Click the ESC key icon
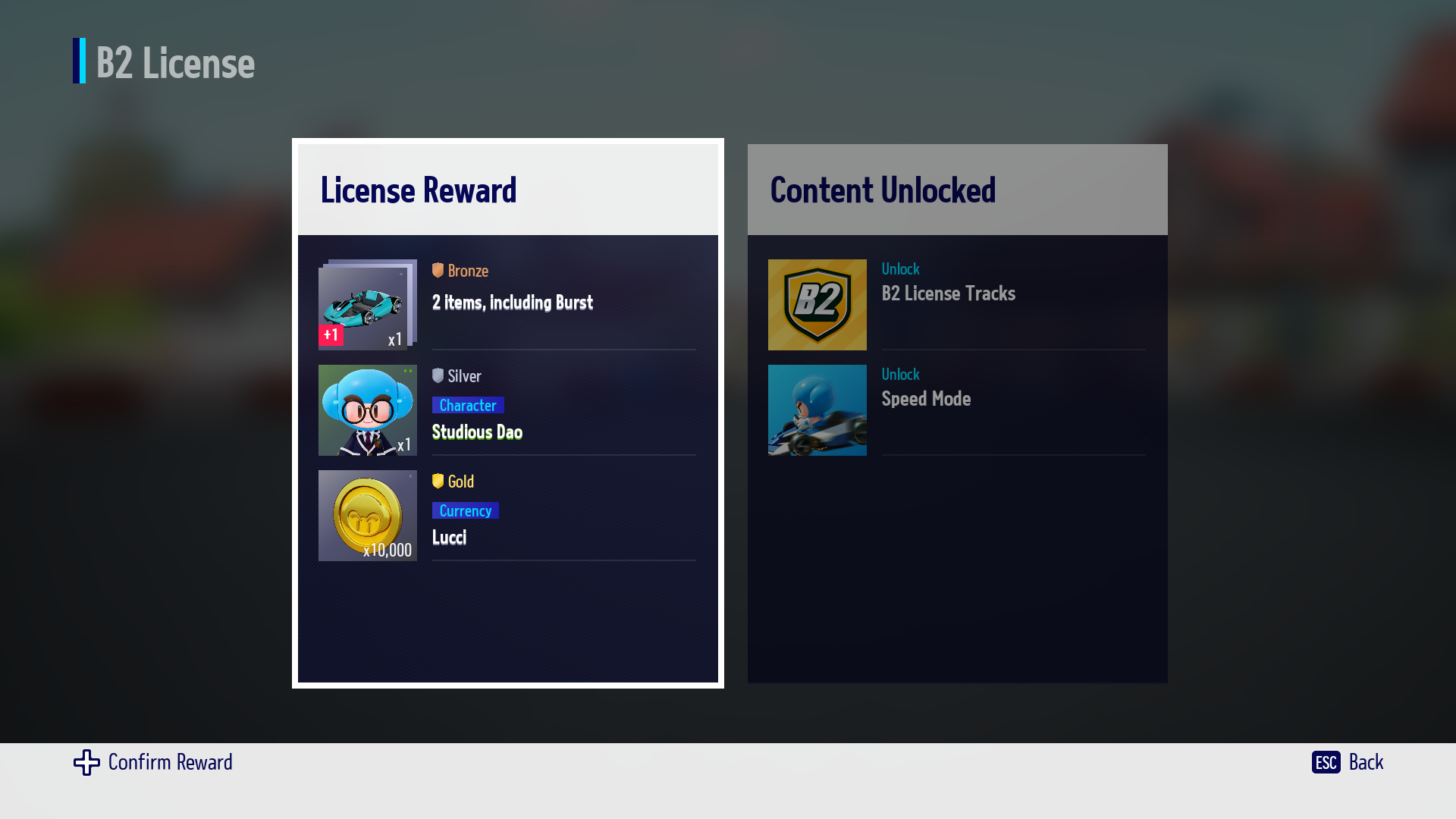Viewport: 1456px width, 819px height. tap(1326, 762)
